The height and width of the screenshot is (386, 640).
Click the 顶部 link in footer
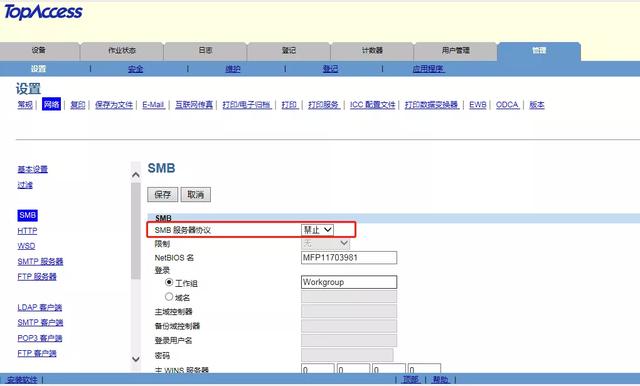click(x=410, y=380)
